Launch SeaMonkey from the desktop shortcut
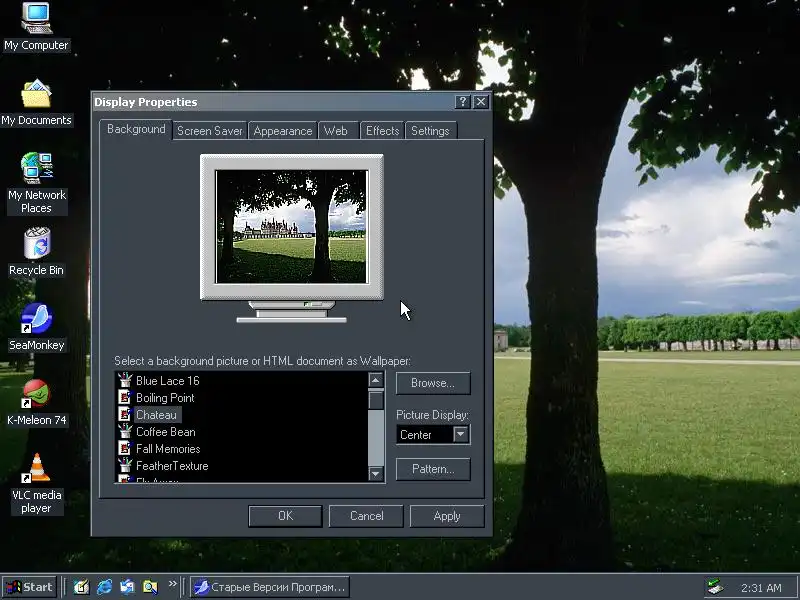 point(36,327)
